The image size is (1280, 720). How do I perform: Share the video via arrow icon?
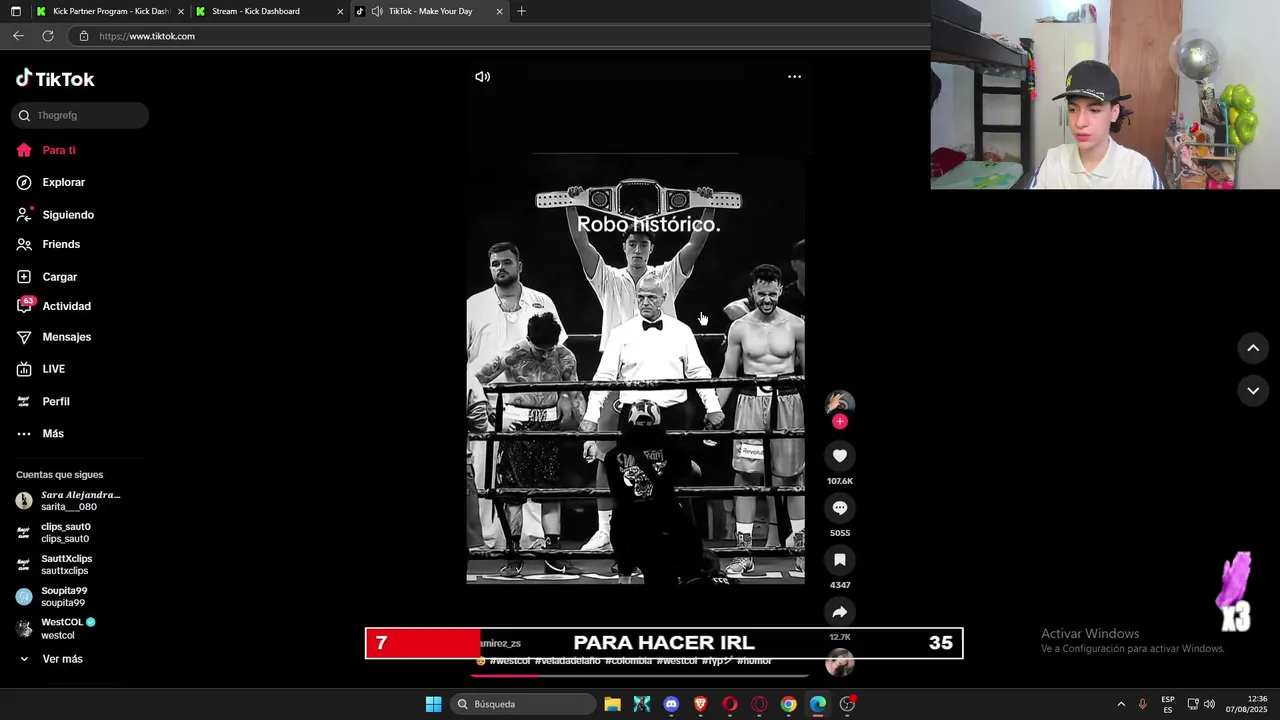840,612
